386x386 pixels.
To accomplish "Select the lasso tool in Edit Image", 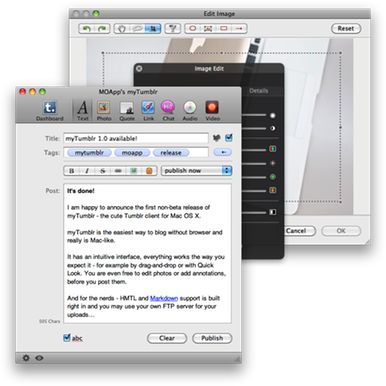I will coord(137,28).
